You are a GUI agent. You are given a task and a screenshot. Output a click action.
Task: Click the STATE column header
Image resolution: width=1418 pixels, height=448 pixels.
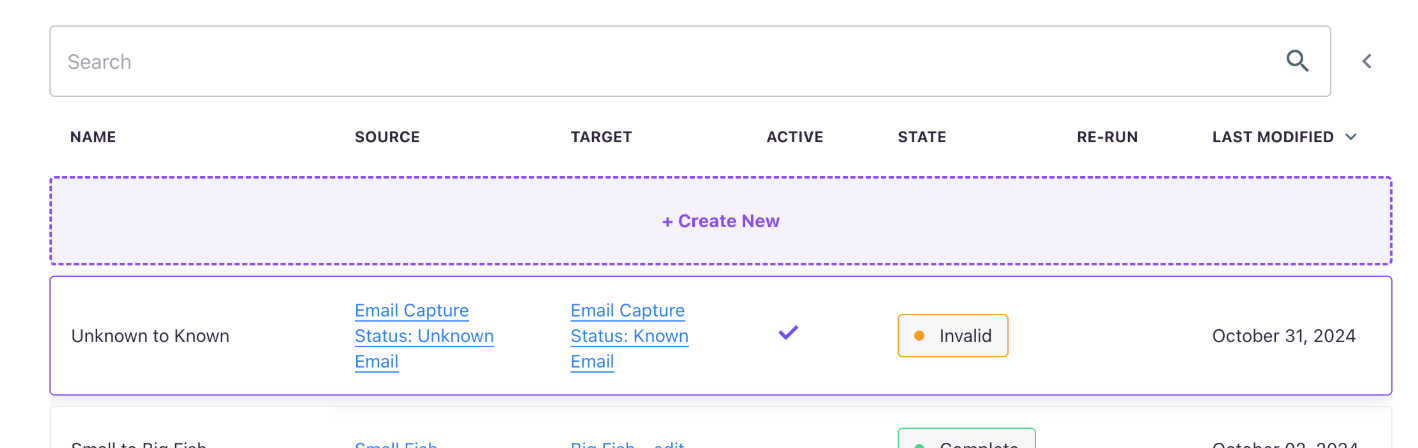click(x=922, y=137)
